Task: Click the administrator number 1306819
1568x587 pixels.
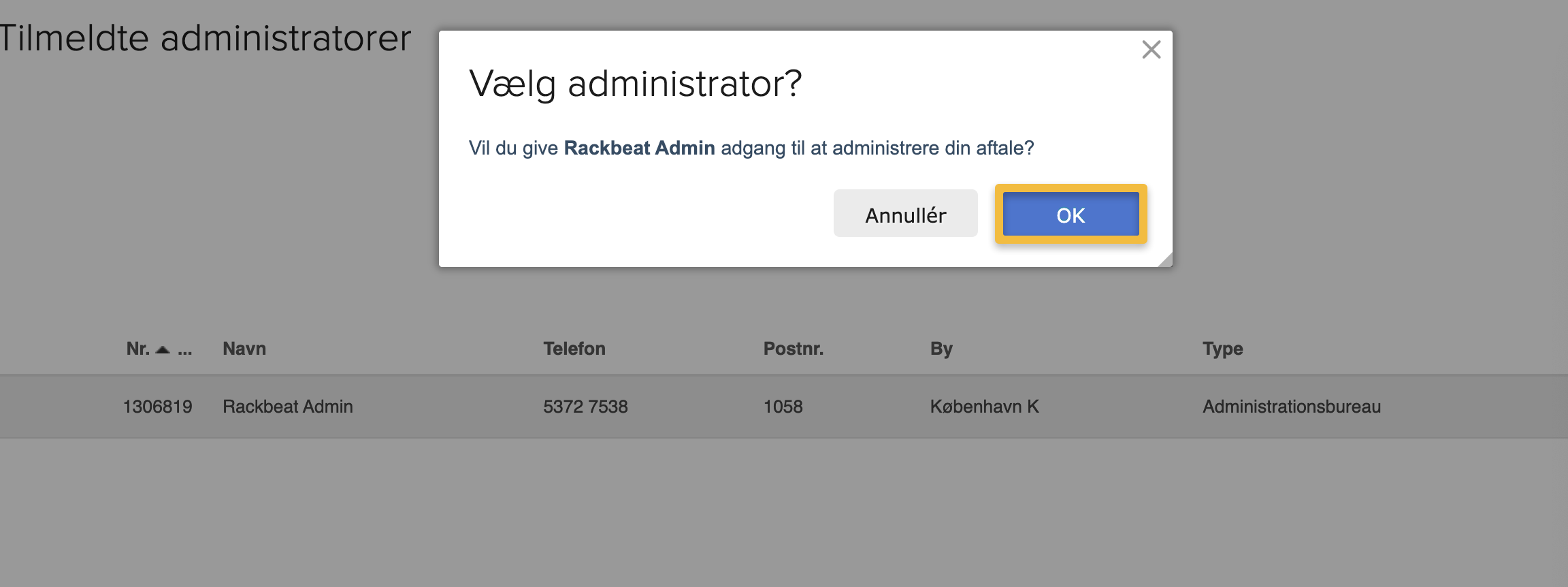Action: pyautogui.click(x=157, y=407)
